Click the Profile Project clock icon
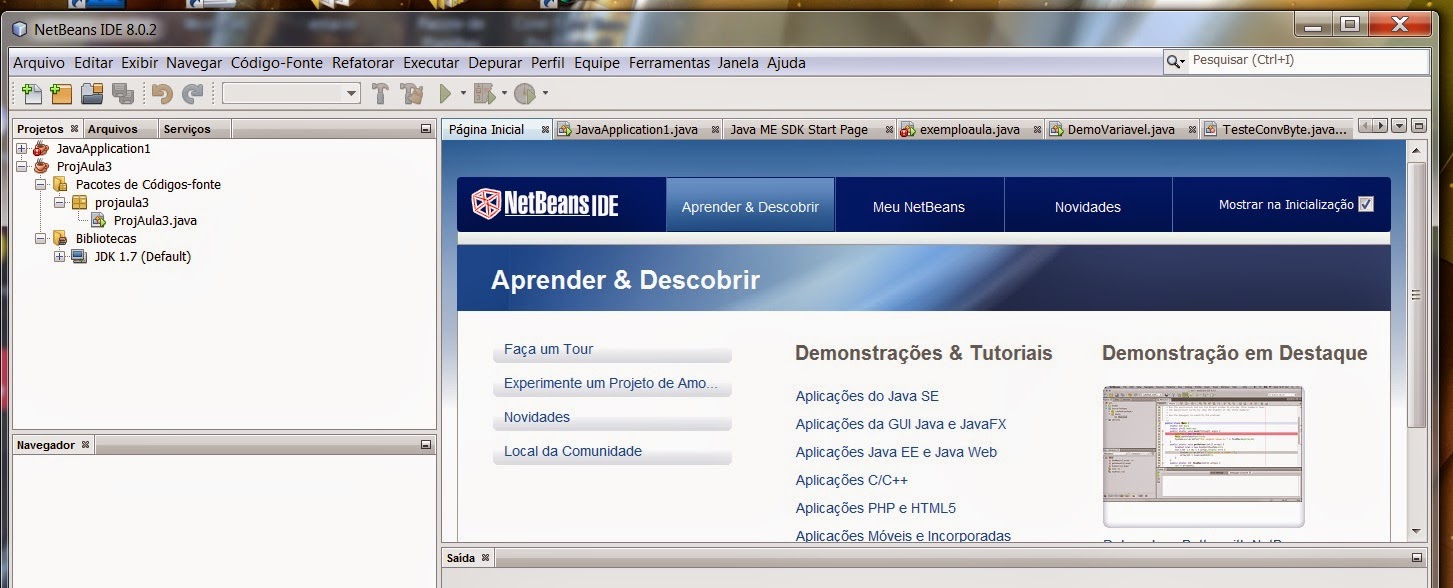Screen dimensions: 1453x588 click(x=526, y=94)
